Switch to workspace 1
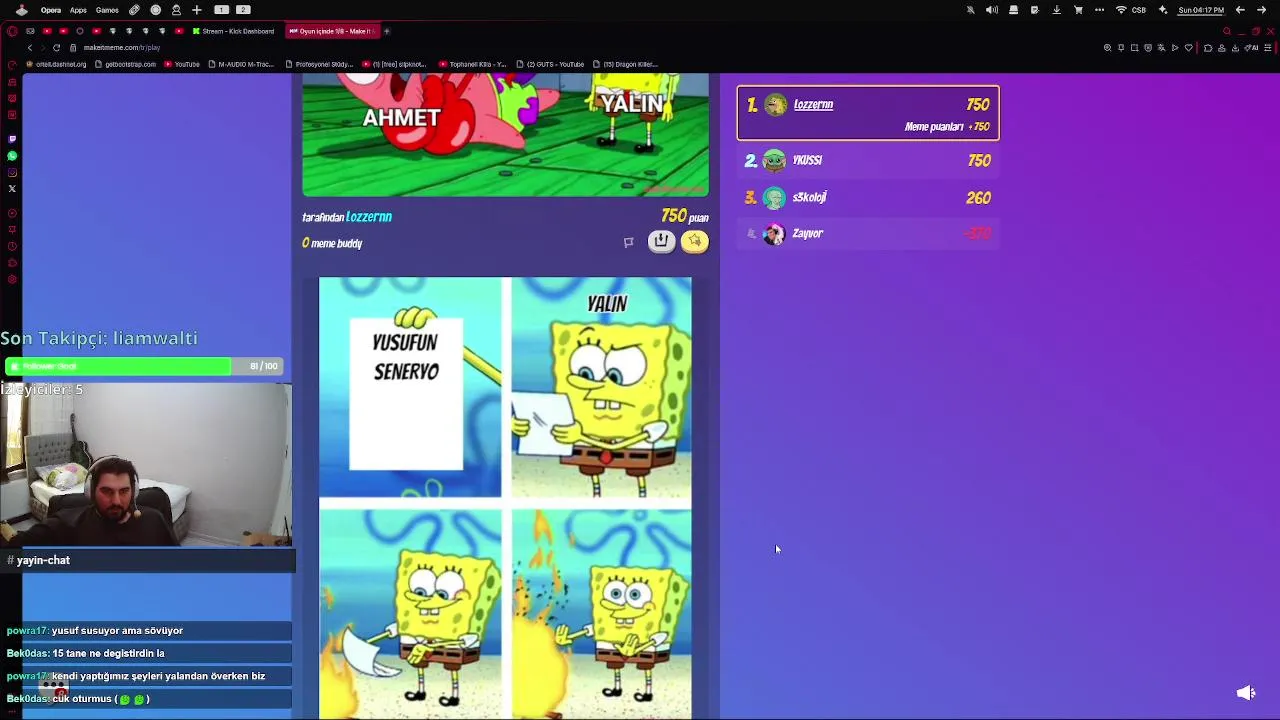This screenshot has height=720, width=1280. pyautogui.click(x=222, y=10)
